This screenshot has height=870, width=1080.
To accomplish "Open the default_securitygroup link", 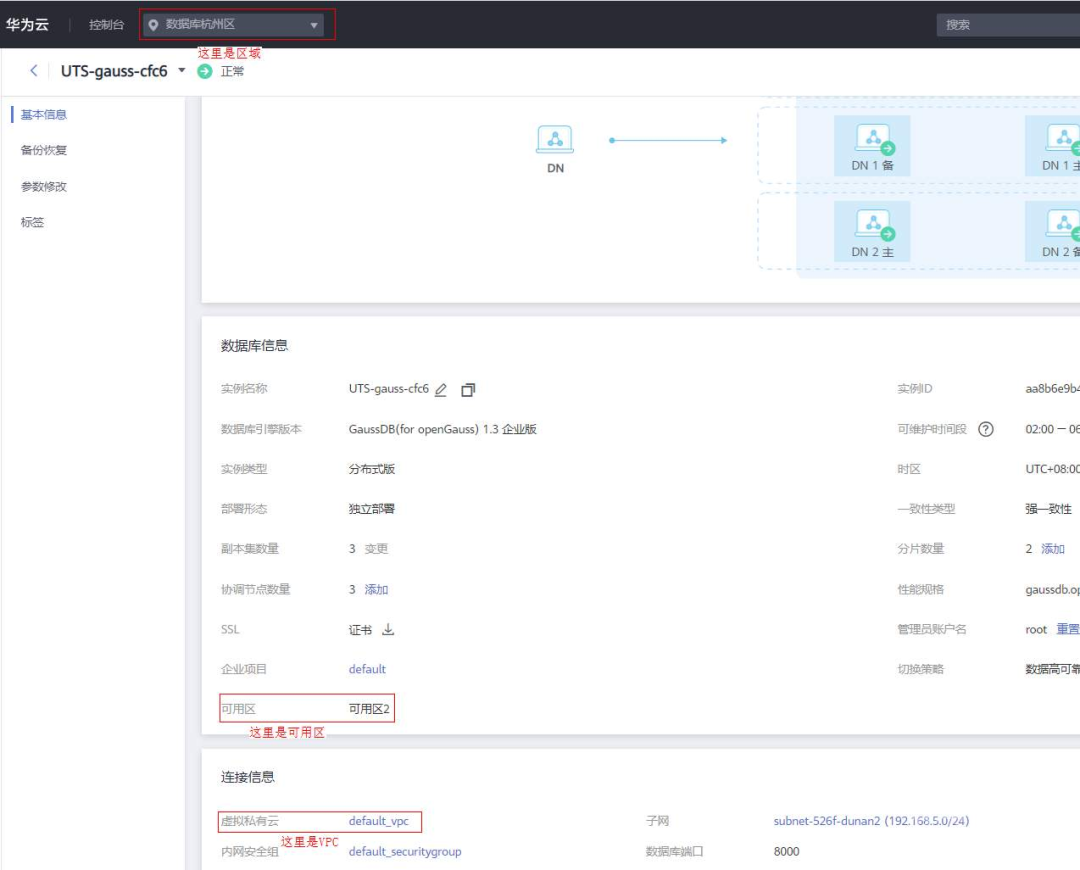I will tap(405, 852).
